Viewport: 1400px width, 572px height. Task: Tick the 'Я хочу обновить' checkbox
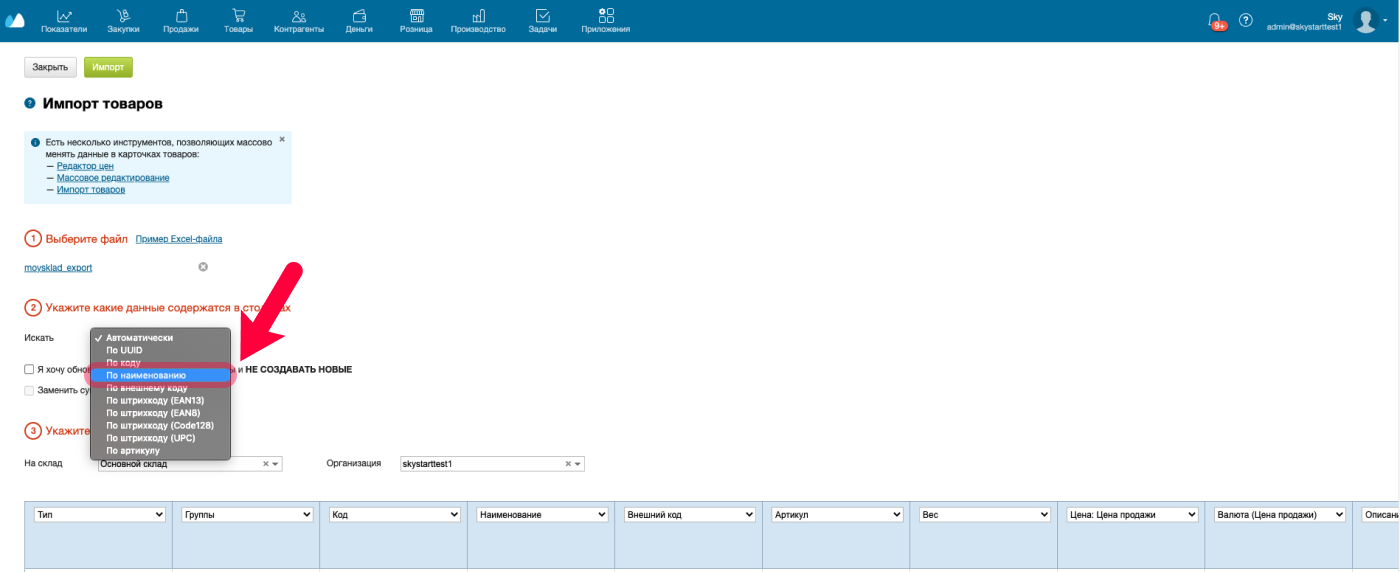click(x=30, y=369)
